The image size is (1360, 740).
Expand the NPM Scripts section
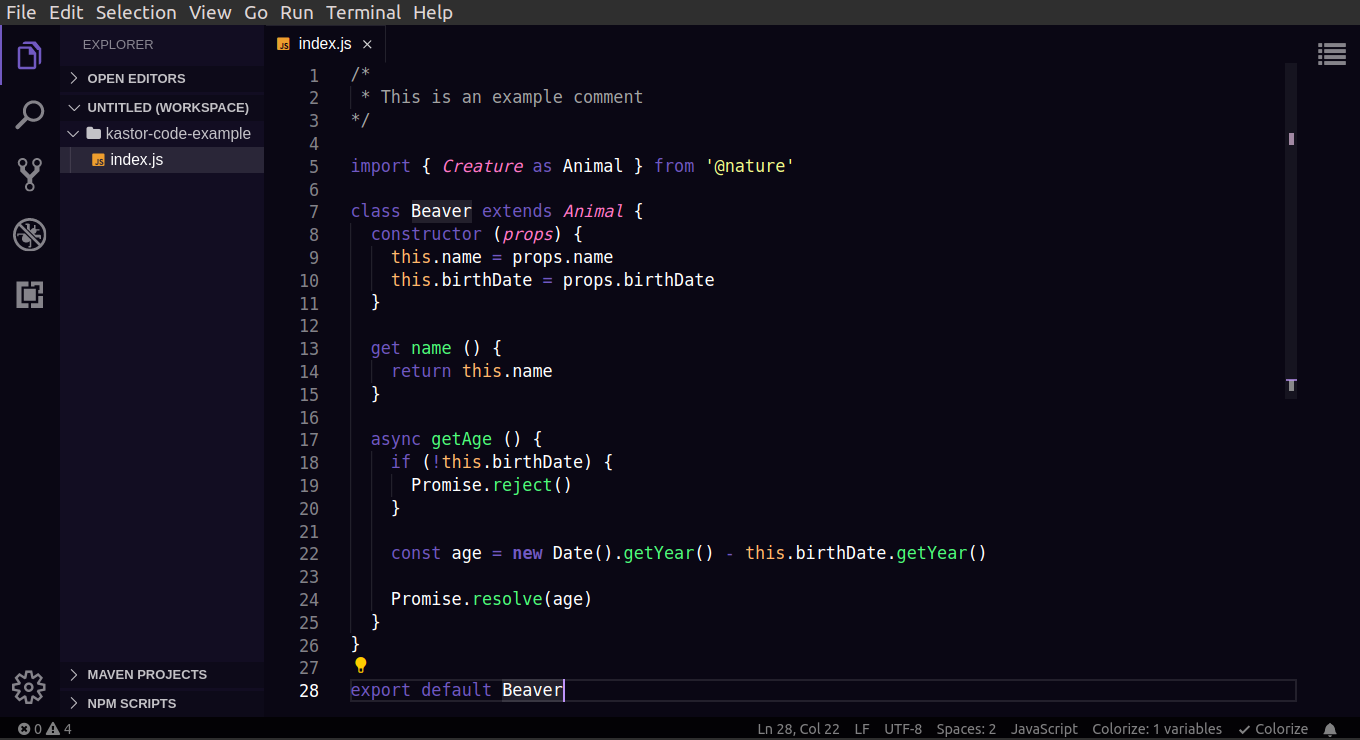164,703
